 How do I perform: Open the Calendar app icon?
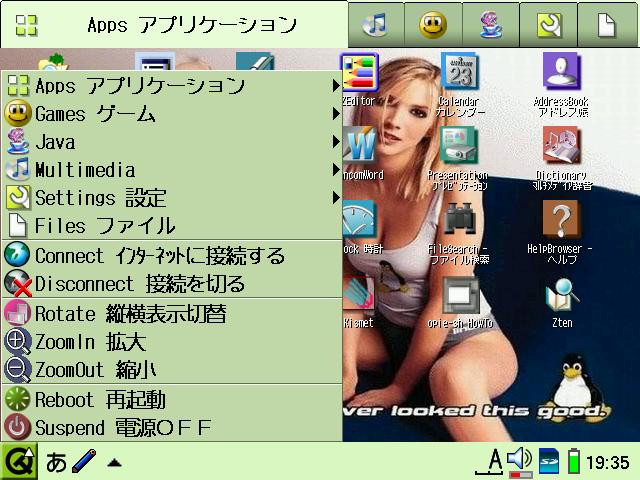460,74
